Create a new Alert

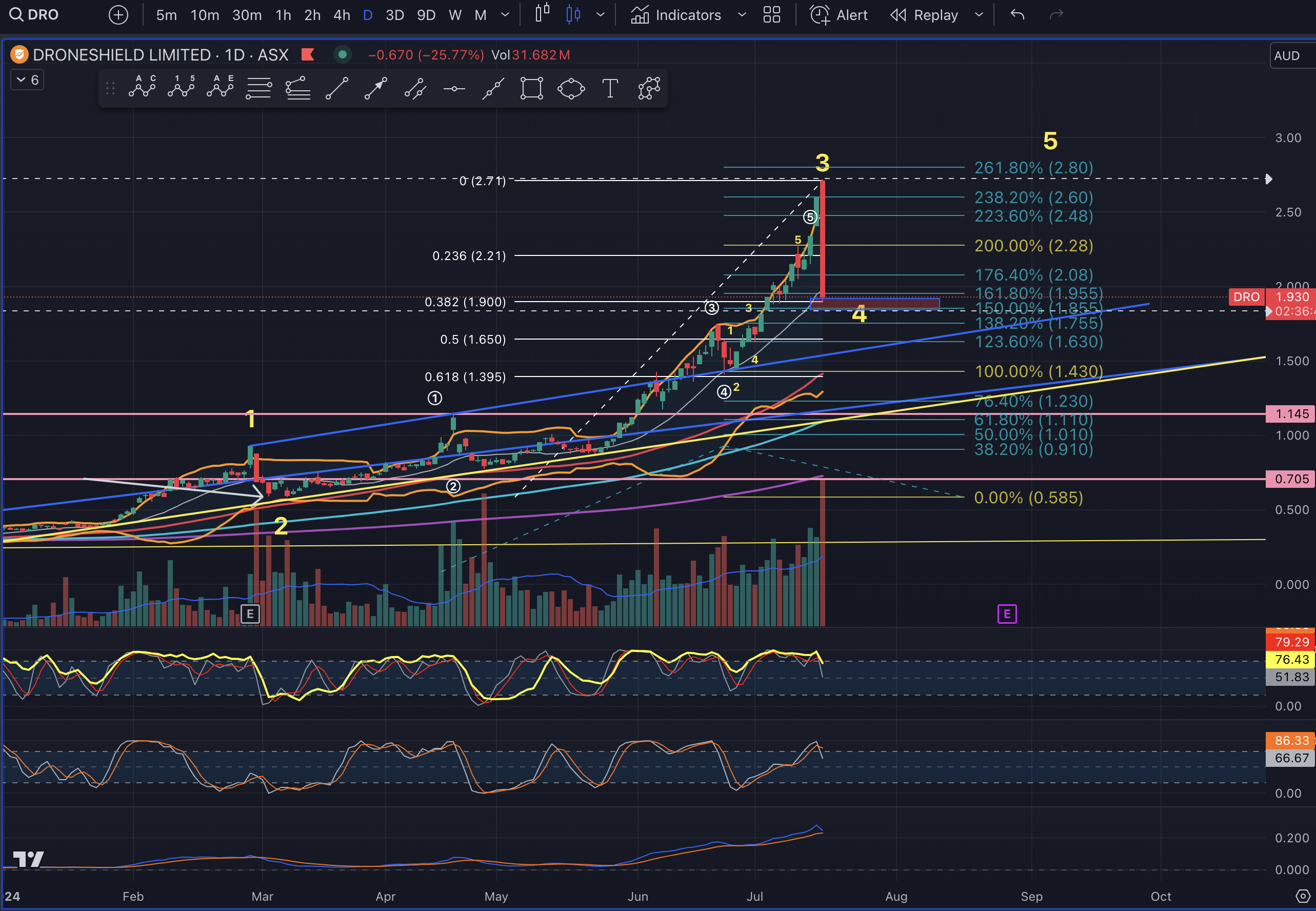point(839,15)
